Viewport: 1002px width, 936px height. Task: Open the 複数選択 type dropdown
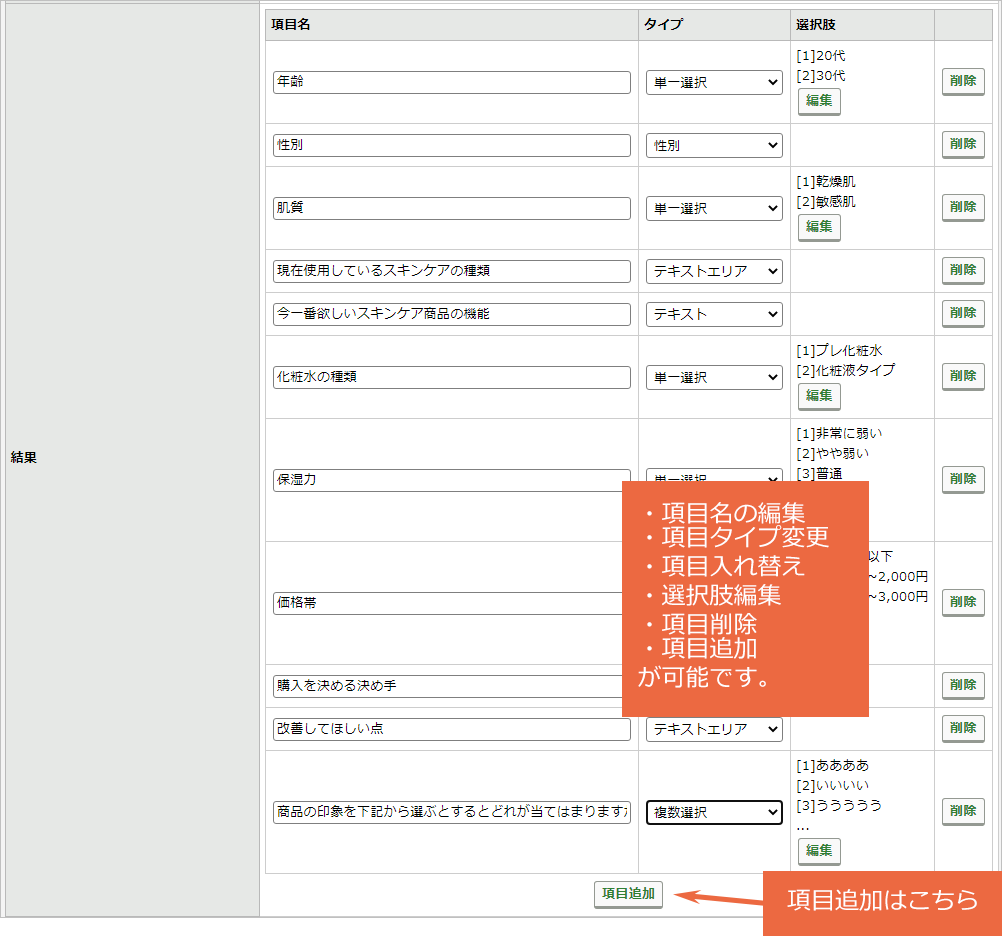click(714, 812)
